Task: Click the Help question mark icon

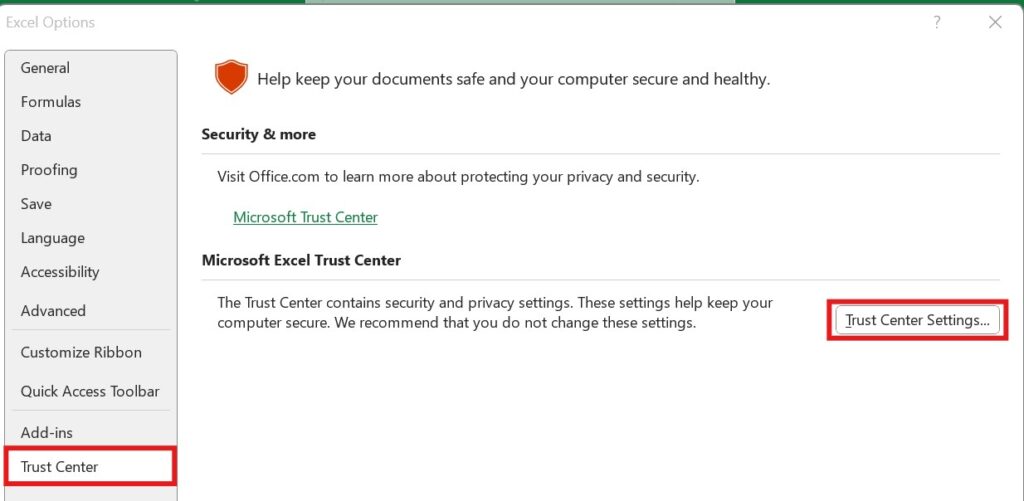Action: [x=937, y=22]
